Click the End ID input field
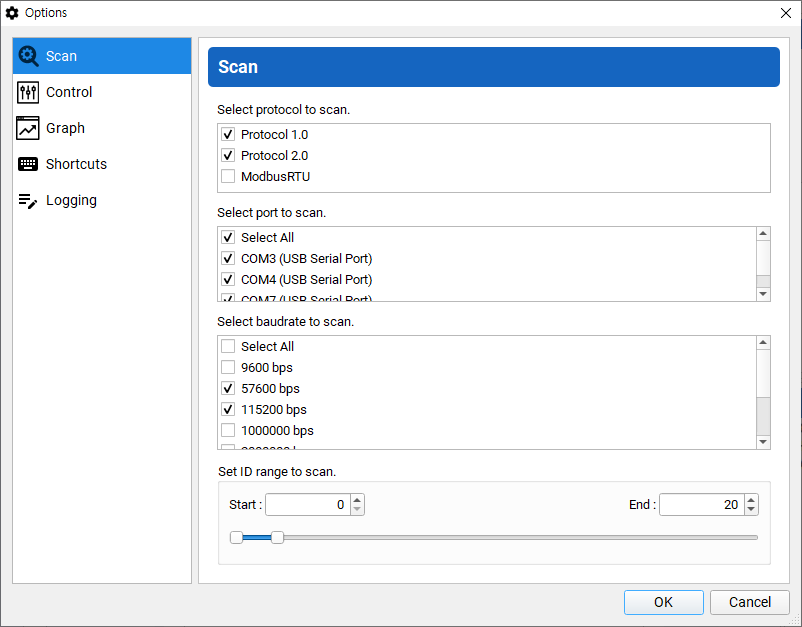The height and width of the screenshot is (627, 802). coord(702,505)
